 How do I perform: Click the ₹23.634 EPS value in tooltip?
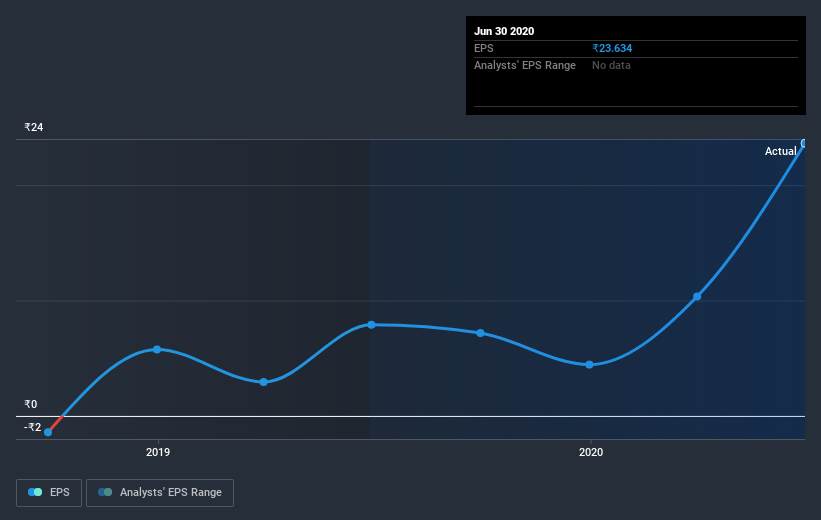coord(612,48)
